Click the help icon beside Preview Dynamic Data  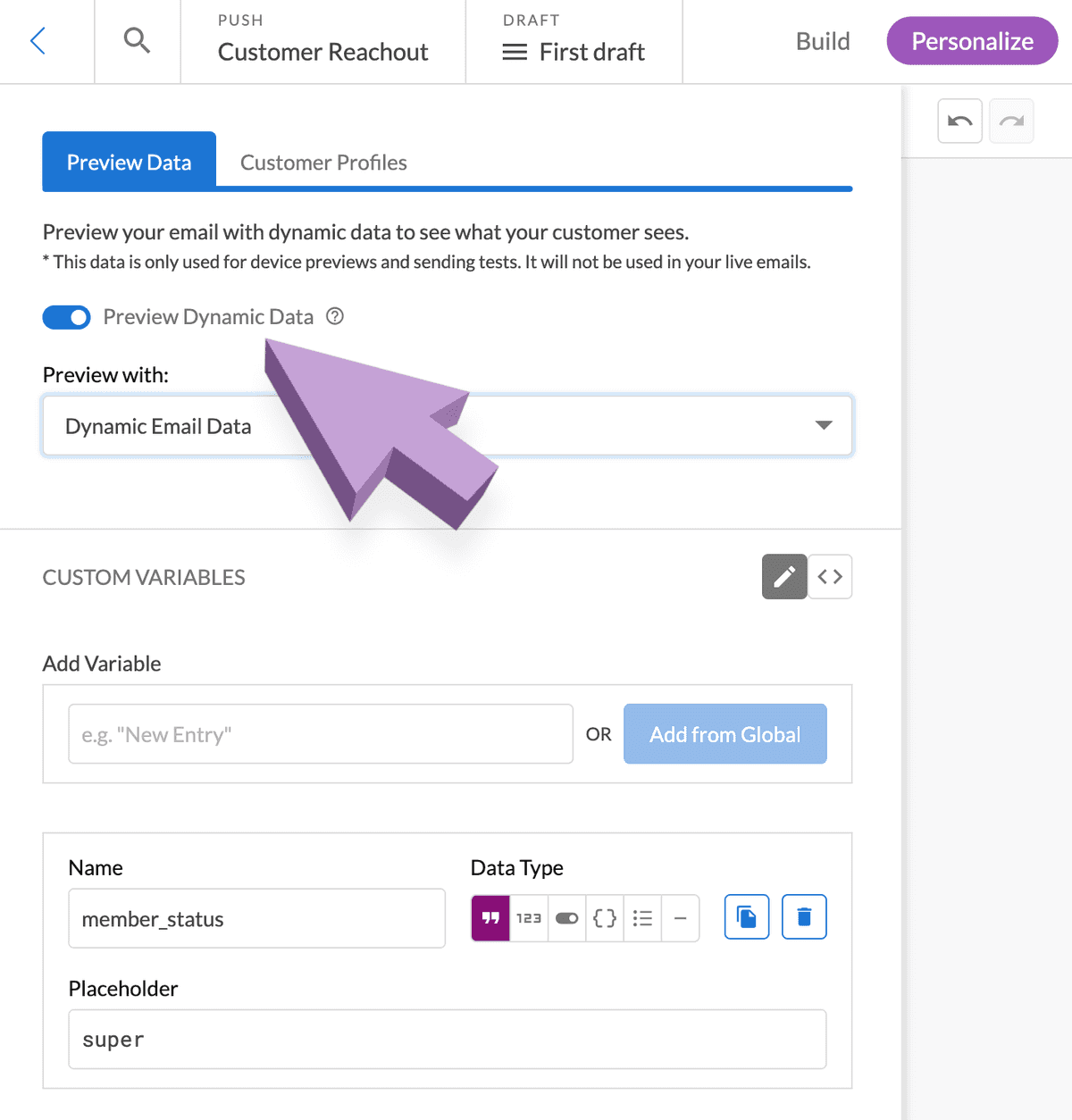335,316
